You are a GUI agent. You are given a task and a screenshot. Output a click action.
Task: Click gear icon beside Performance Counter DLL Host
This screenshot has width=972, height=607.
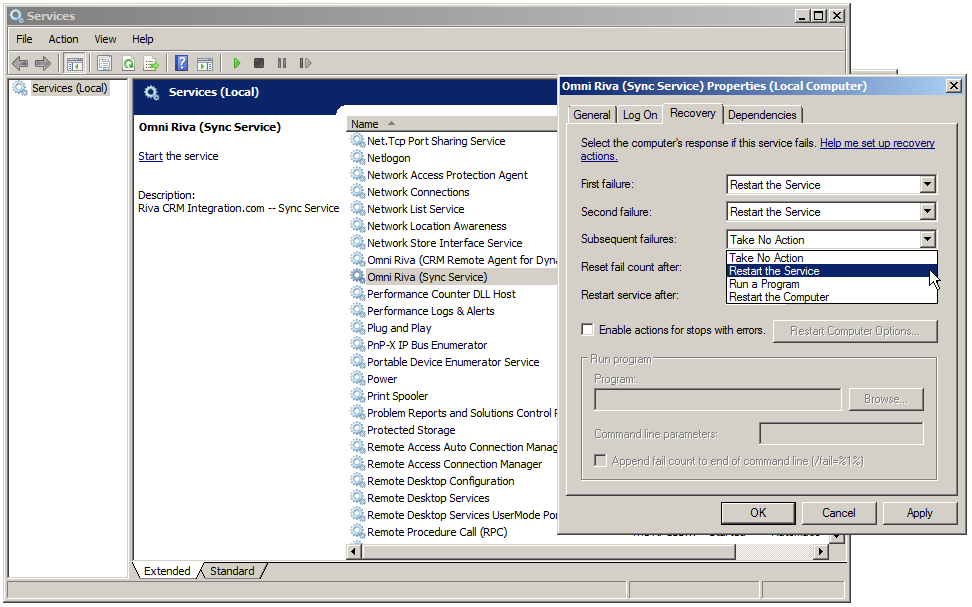(358, 293)
